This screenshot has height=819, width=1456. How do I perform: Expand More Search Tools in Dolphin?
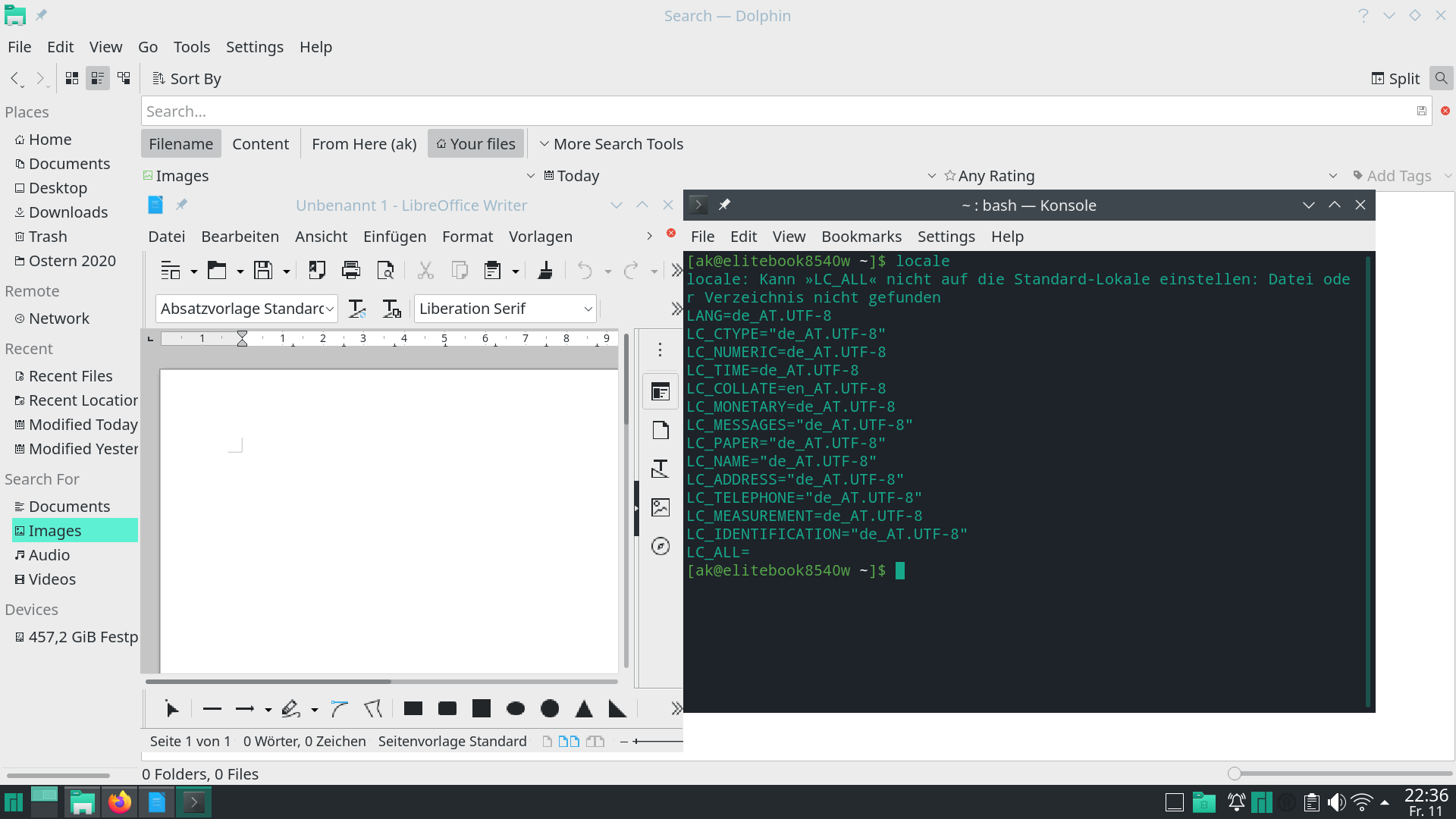click(611, 143)
